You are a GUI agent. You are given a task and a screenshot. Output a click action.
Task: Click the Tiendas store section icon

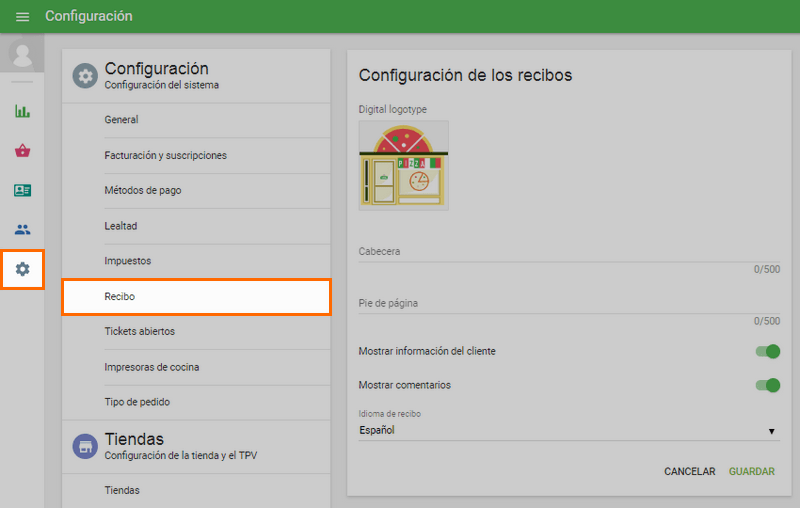tap(85, 446)
